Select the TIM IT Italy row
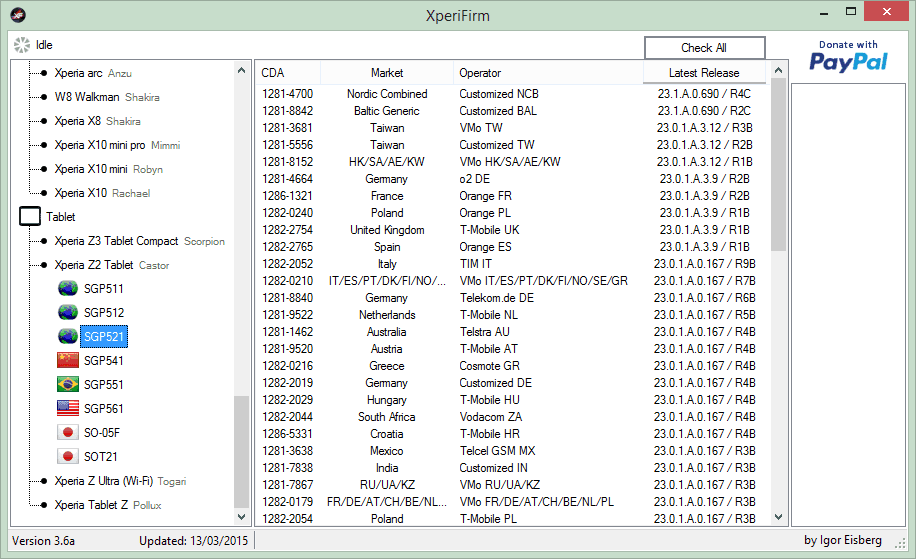This screenshot has width=916, height=559. coord(512,263)
